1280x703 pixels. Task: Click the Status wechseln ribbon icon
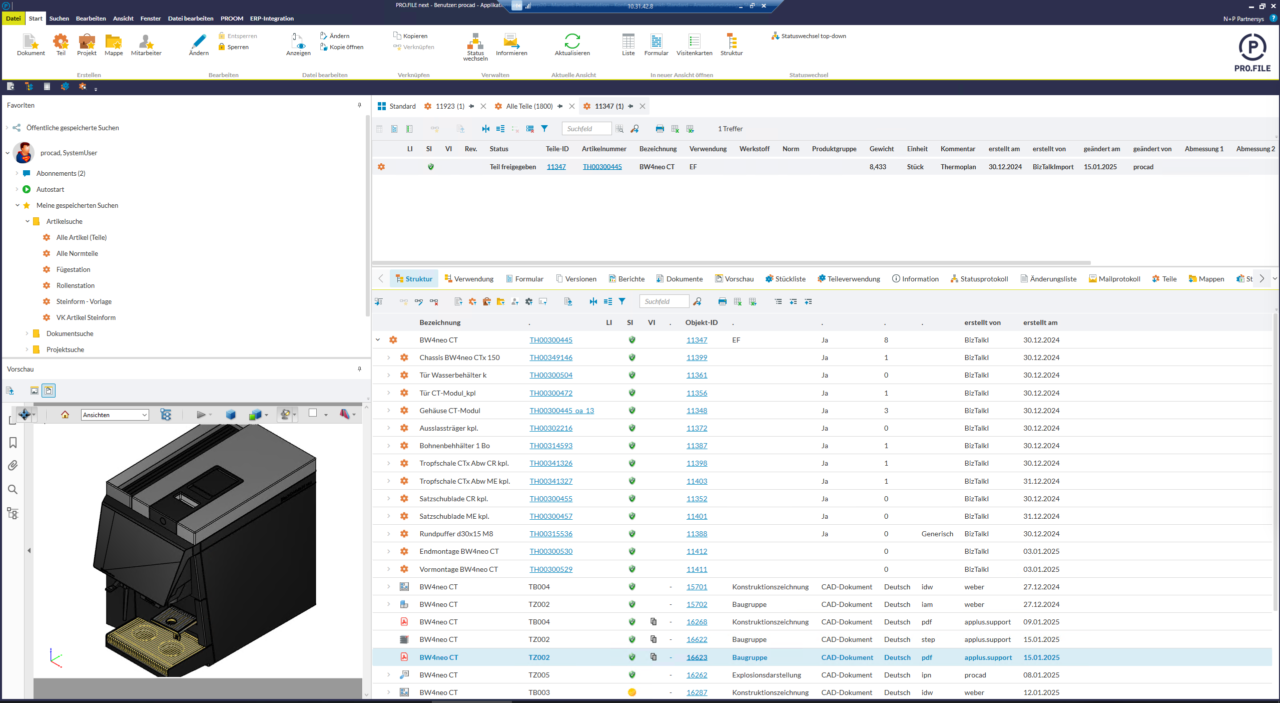[x=475, y=42]
